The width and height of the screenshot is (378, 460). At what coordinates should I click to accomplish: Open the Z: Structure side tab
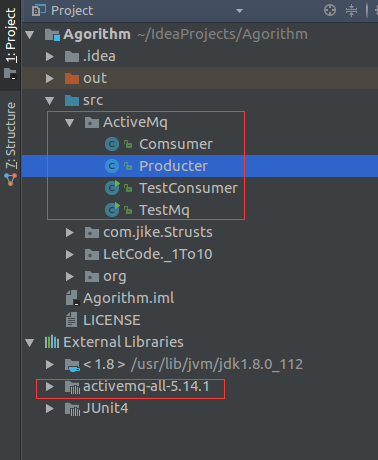click(x=10, y=144)
